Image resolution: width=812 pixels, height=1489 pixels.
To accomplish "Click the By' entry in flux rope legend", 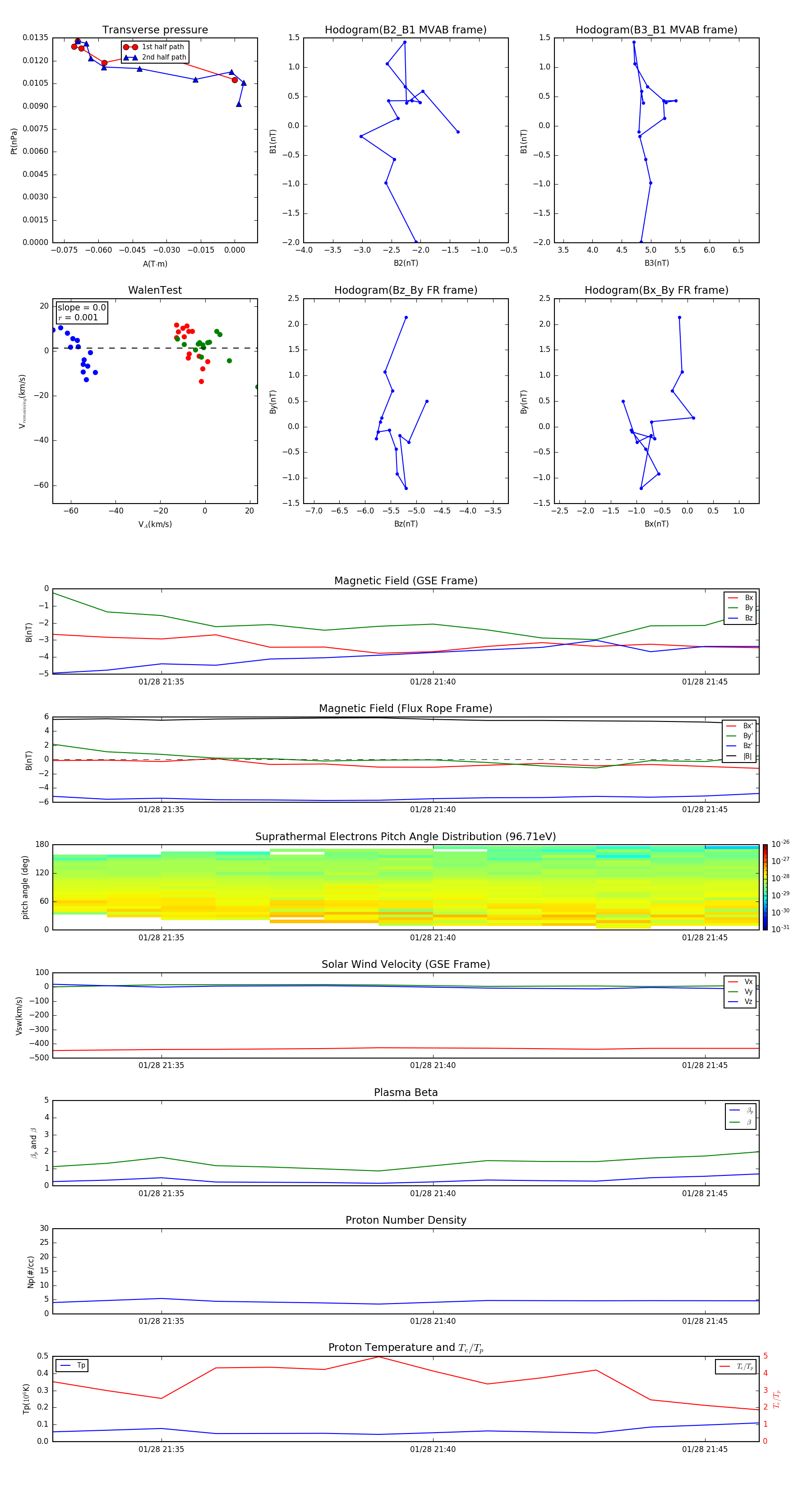I will (x=740, y=736).
